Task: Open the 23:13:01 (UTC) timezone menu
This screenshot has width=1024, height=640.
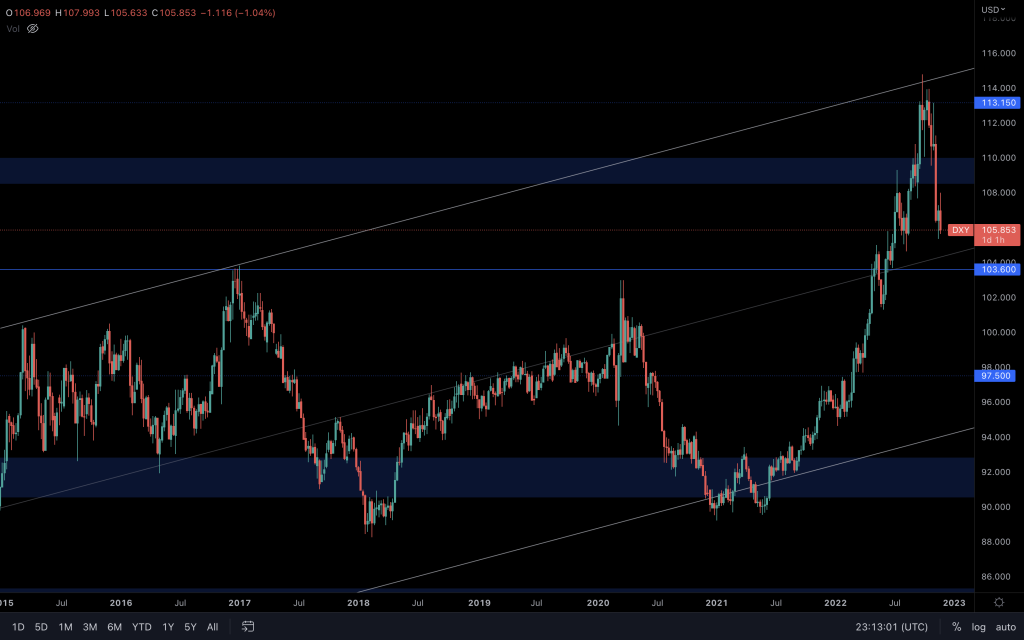Action: coord(891,627)
